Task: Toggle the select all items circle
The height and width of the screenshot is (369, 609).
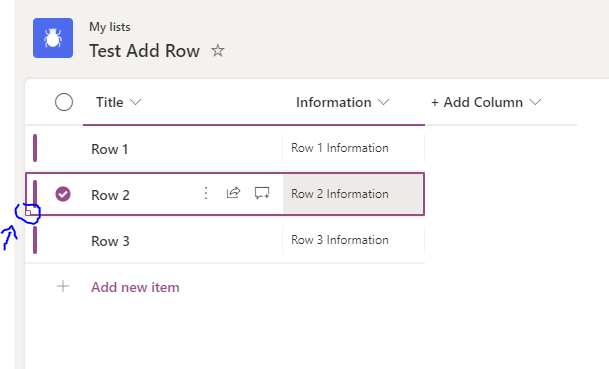Action: click(x=64, y=102)
